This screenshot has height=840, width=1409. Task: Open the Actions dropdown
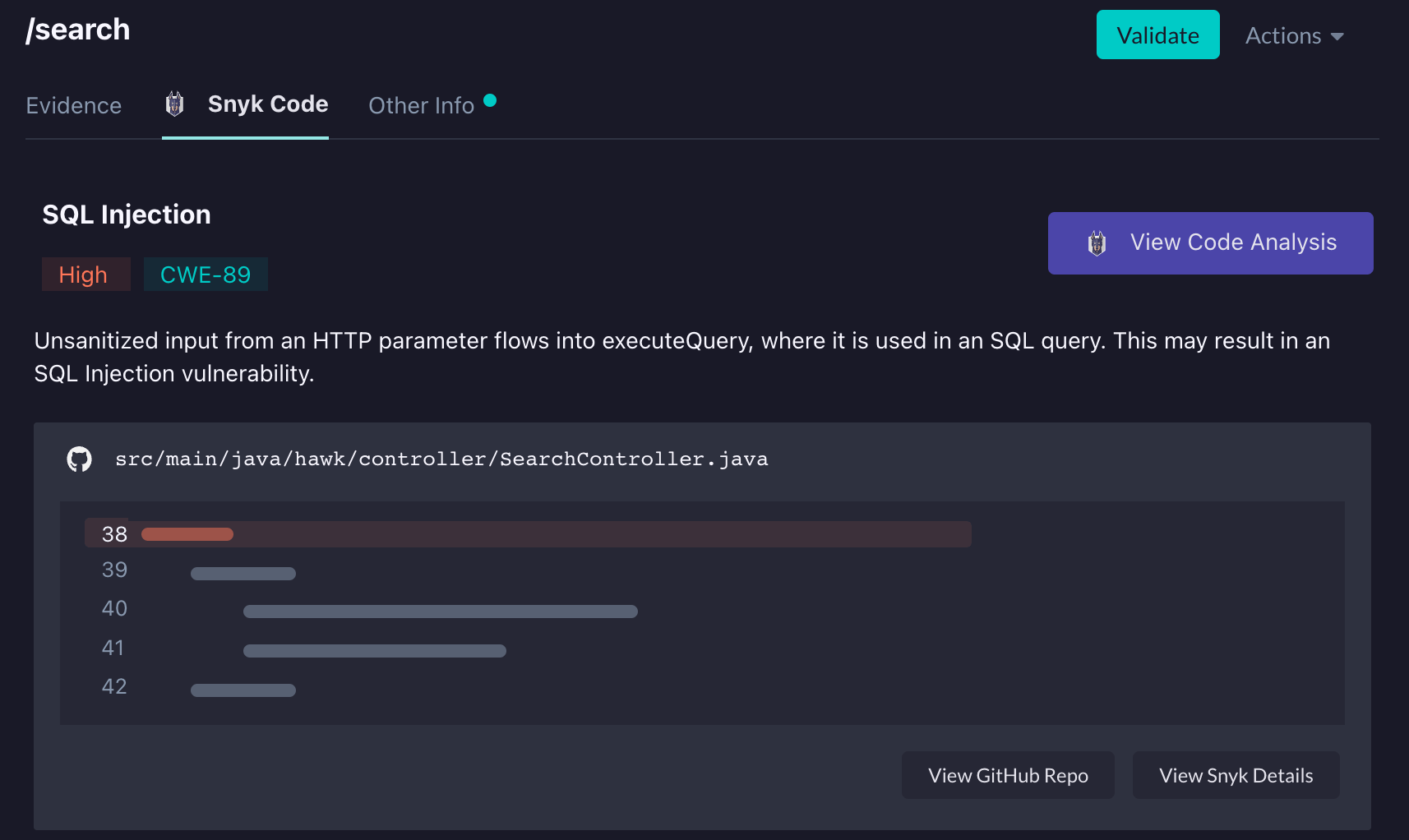tap(1292, 35)
